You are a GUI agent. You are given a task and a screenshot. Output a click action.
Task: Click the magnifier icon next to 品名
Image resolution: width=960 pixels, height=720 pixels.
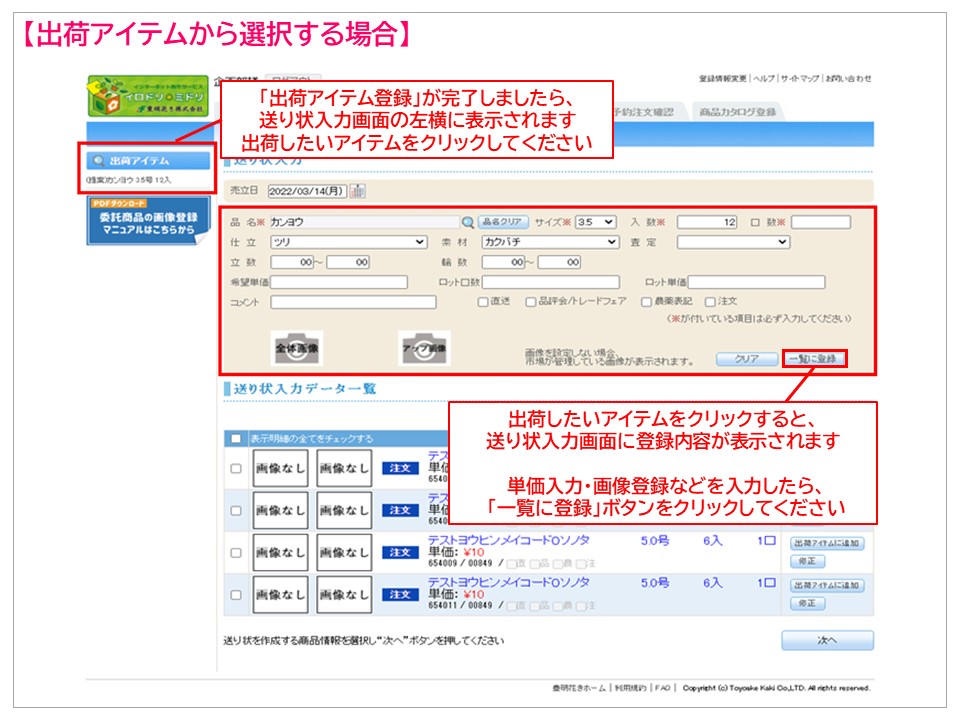(x=467, y=222)
